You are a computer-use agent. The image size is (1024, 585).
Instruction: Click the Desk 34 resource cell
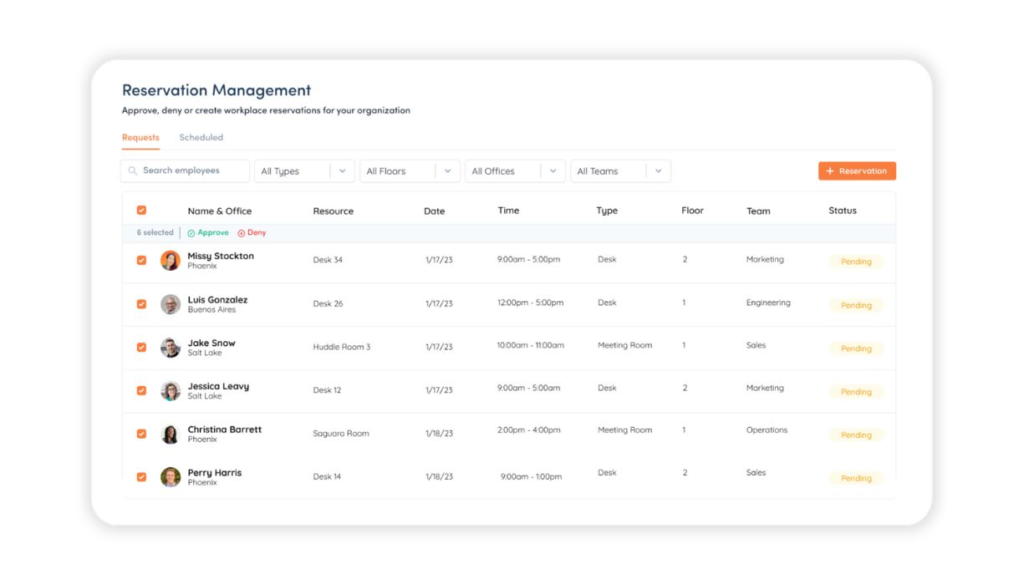coord(328,260)
